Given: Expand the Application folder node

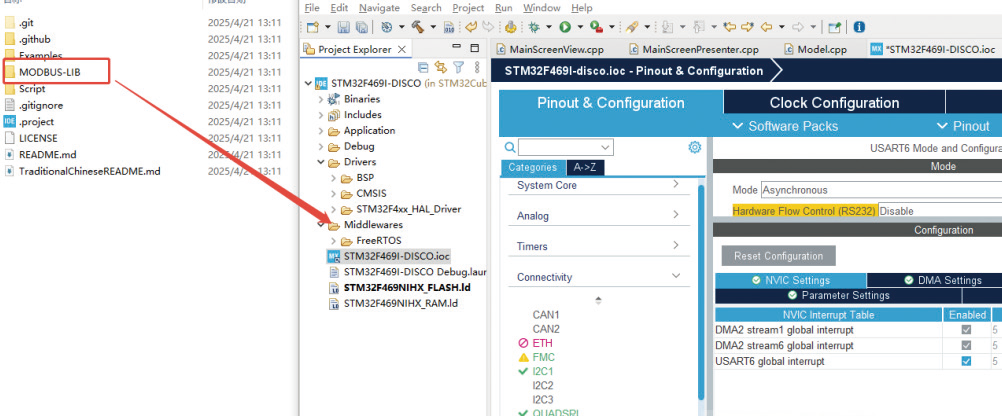Looking at the screenshot, I should click(x=321, y=130).
